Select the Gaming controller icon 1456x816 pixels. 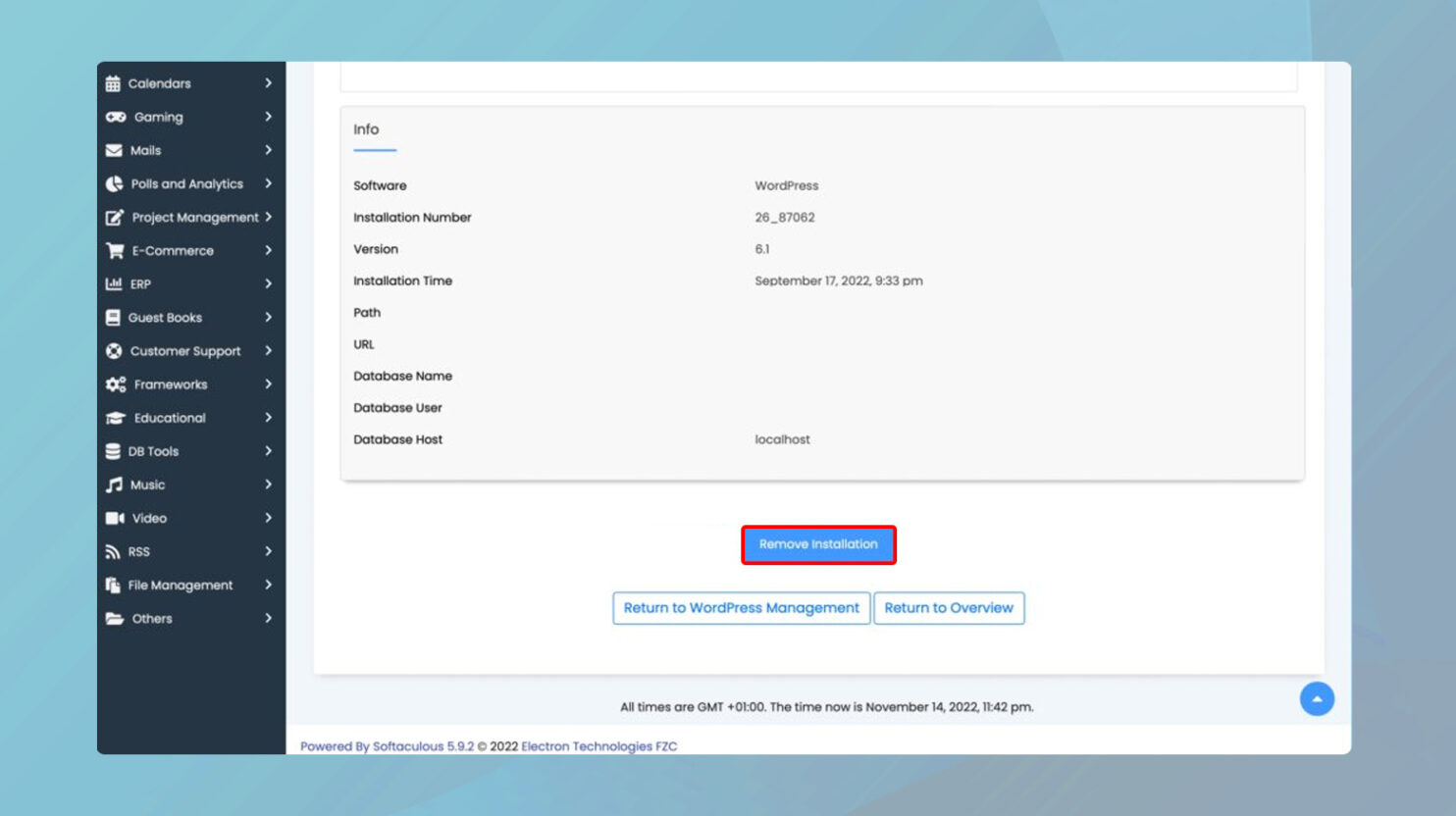[114, 117]
